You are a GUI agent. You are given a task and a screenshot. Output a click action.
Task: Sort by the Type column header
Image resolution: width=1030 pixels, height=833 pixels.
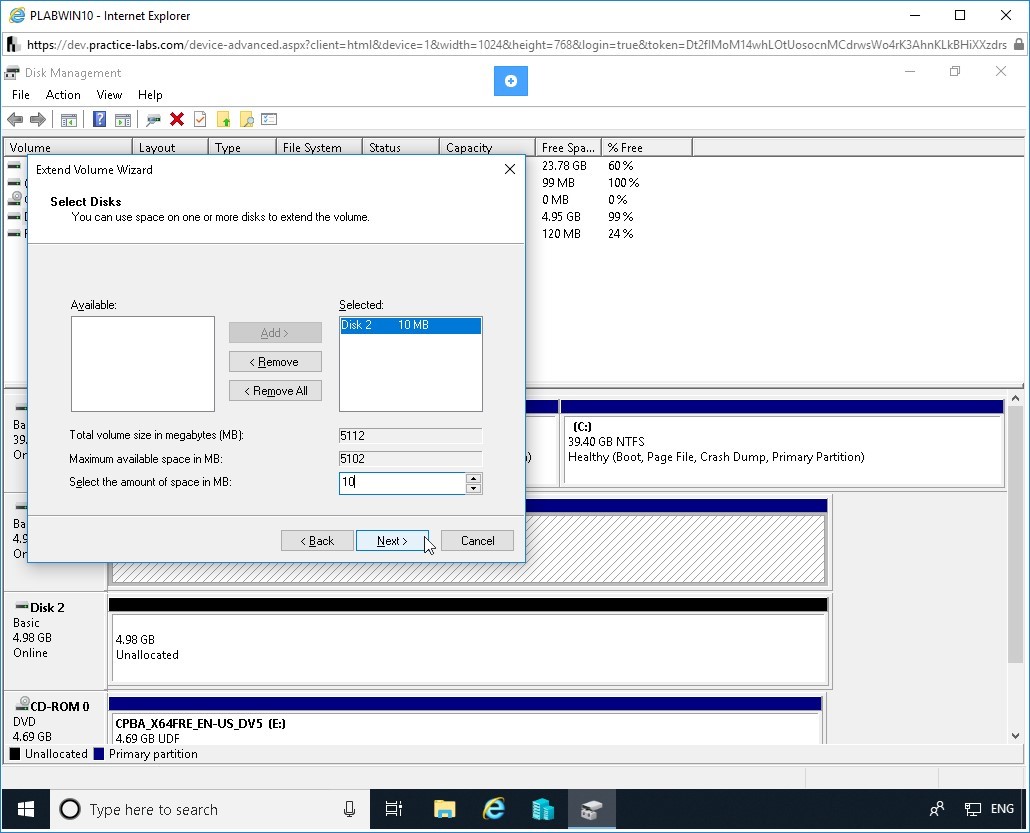pyautogui.click(x=242, y=148)
